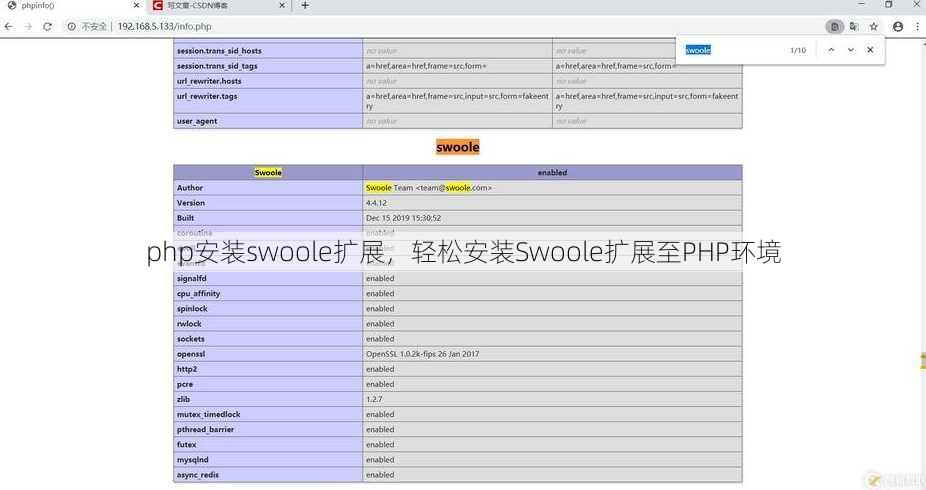The image size is (926, 490).
Task: Open the user profile icon
Action: (898, 27)
